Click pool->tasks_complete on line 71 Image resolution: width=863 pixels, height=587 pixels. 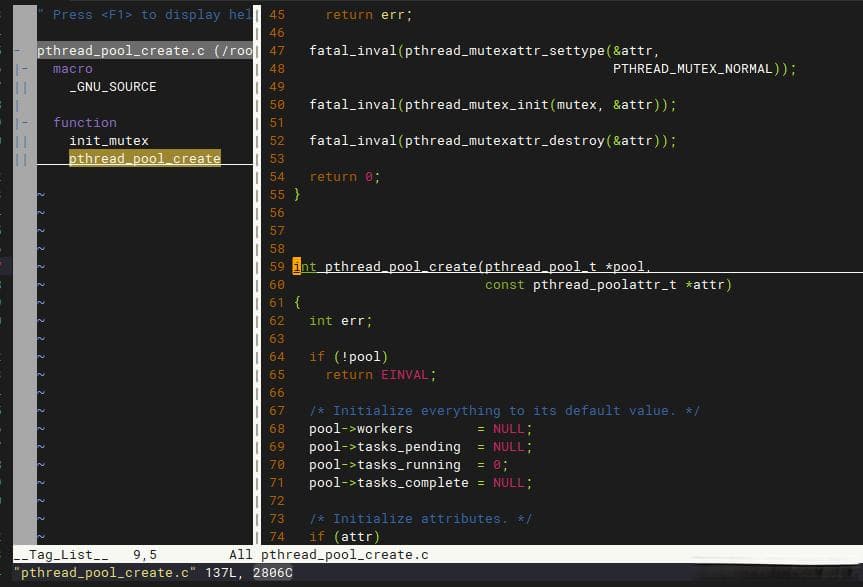coord(389,483)
